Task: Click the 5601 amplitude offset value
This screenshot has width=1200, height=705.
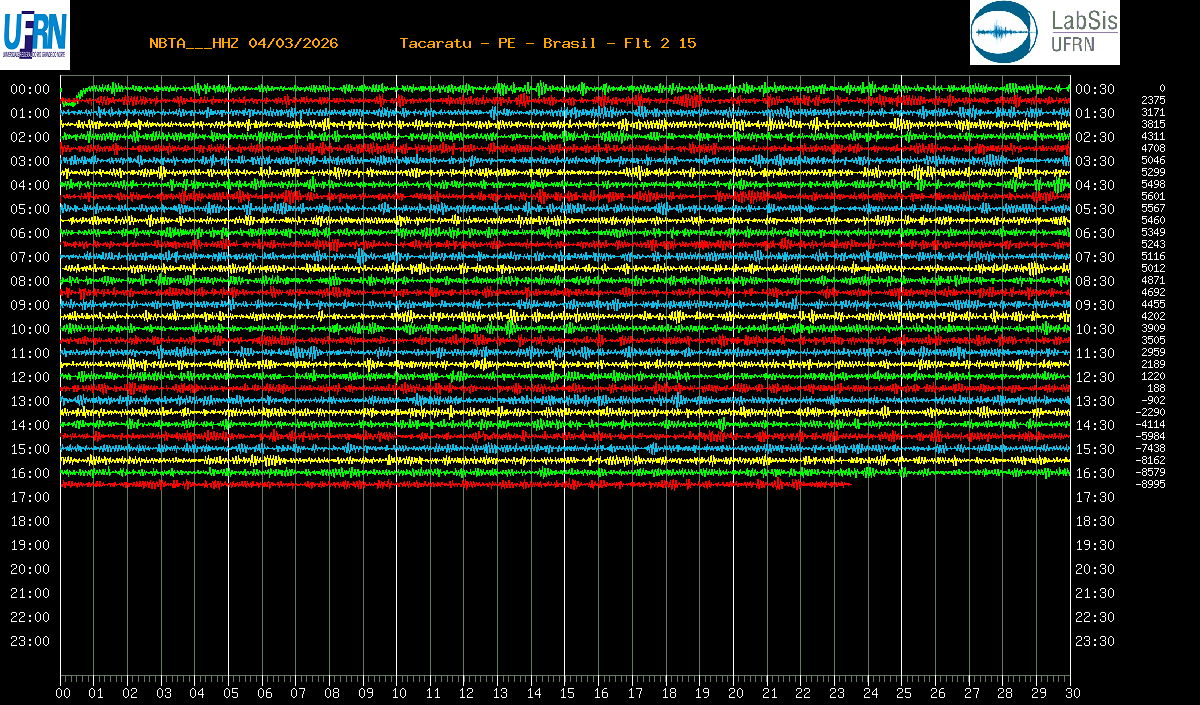Action: [1152, 197]
